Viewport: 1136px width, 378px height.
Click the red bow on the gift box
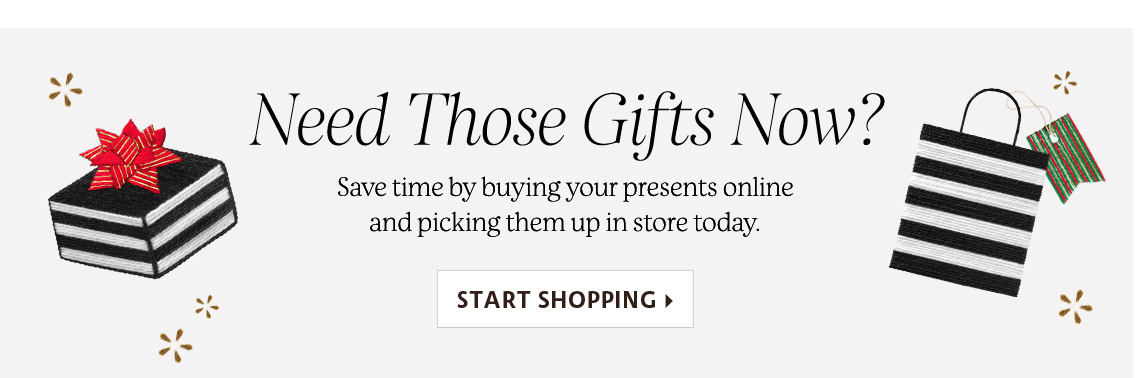[x=130, y=156]
